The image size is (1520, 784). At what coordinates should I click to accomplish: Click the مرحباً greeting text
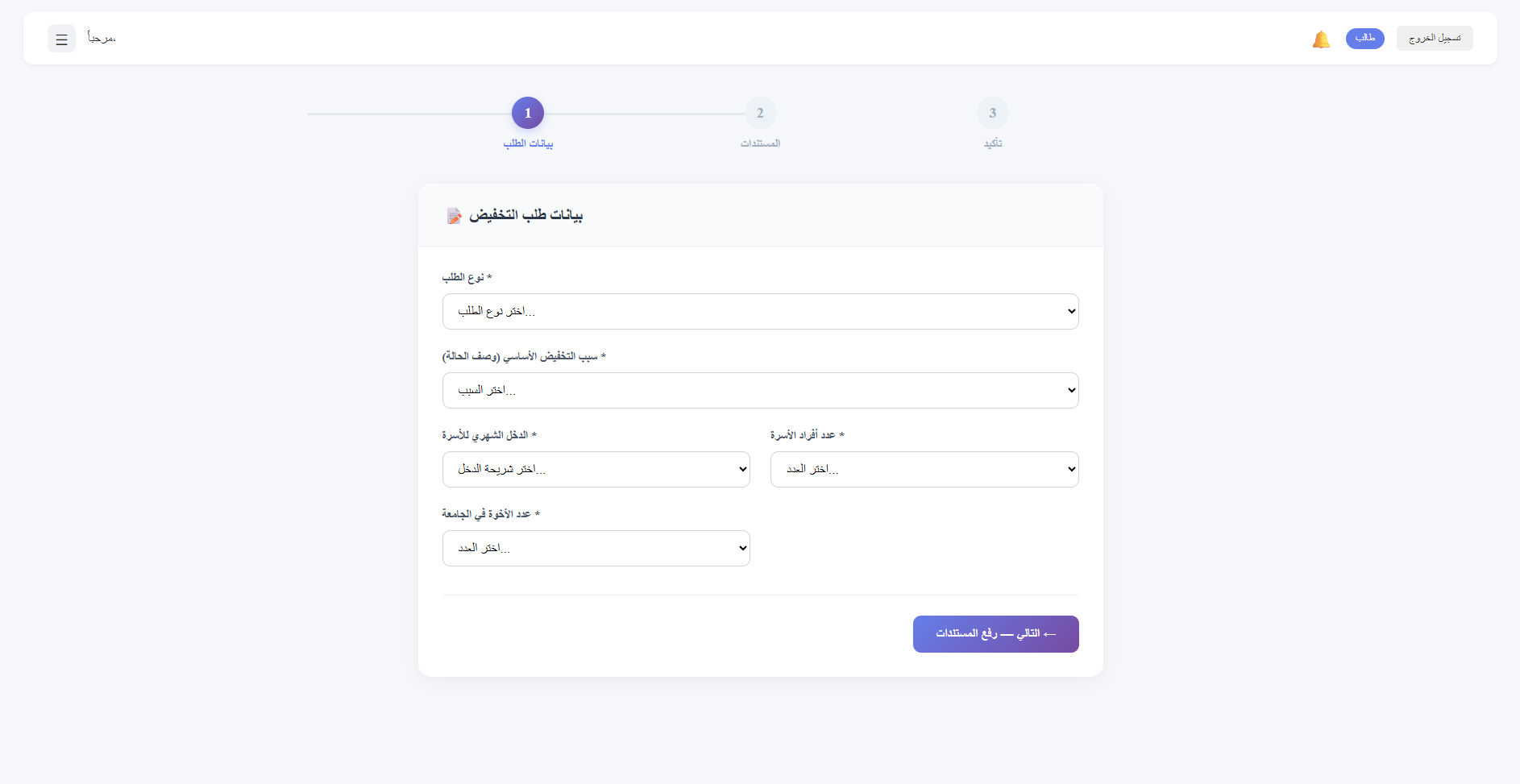tap(102, 38)
